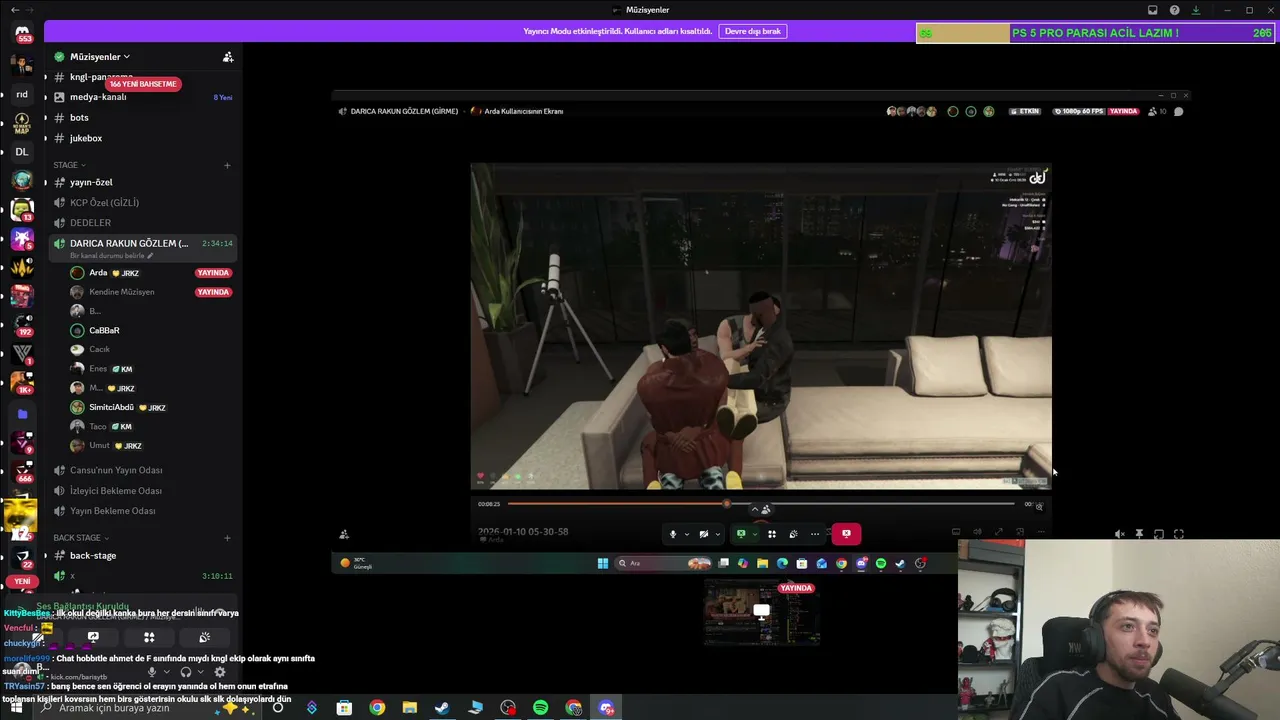Click the Devre dışı bırak button
This screenshot has width=1280, height=720.
[753, 31]
